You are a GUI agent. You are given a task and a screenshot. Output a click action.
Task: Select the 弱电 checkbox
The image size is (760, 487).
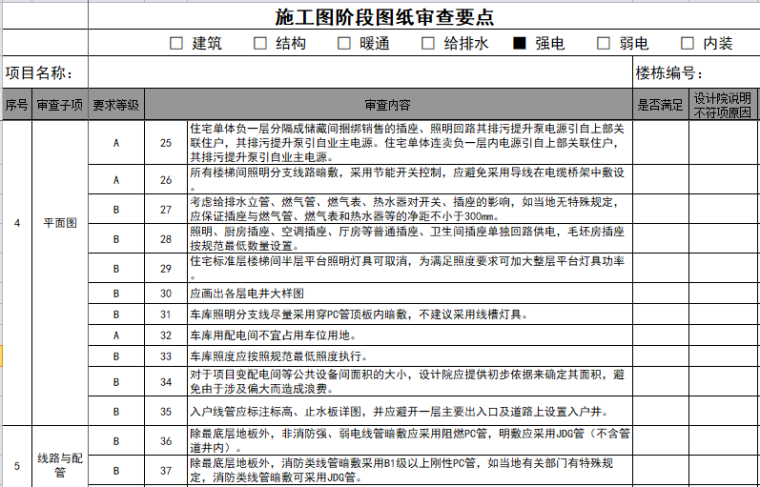(x=603, y=43)
